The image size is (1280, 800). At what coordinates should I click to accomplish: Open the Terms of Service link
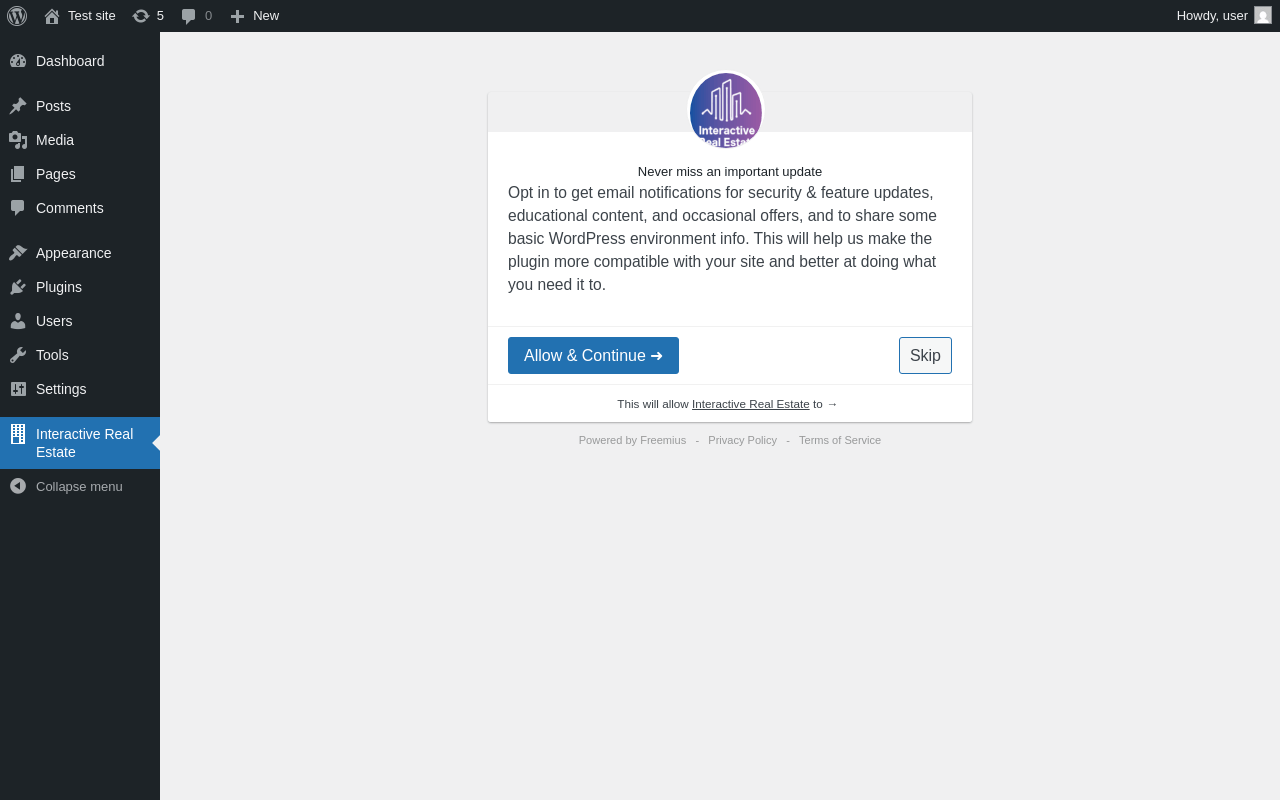pyautogui.click(x=840, y=440)
